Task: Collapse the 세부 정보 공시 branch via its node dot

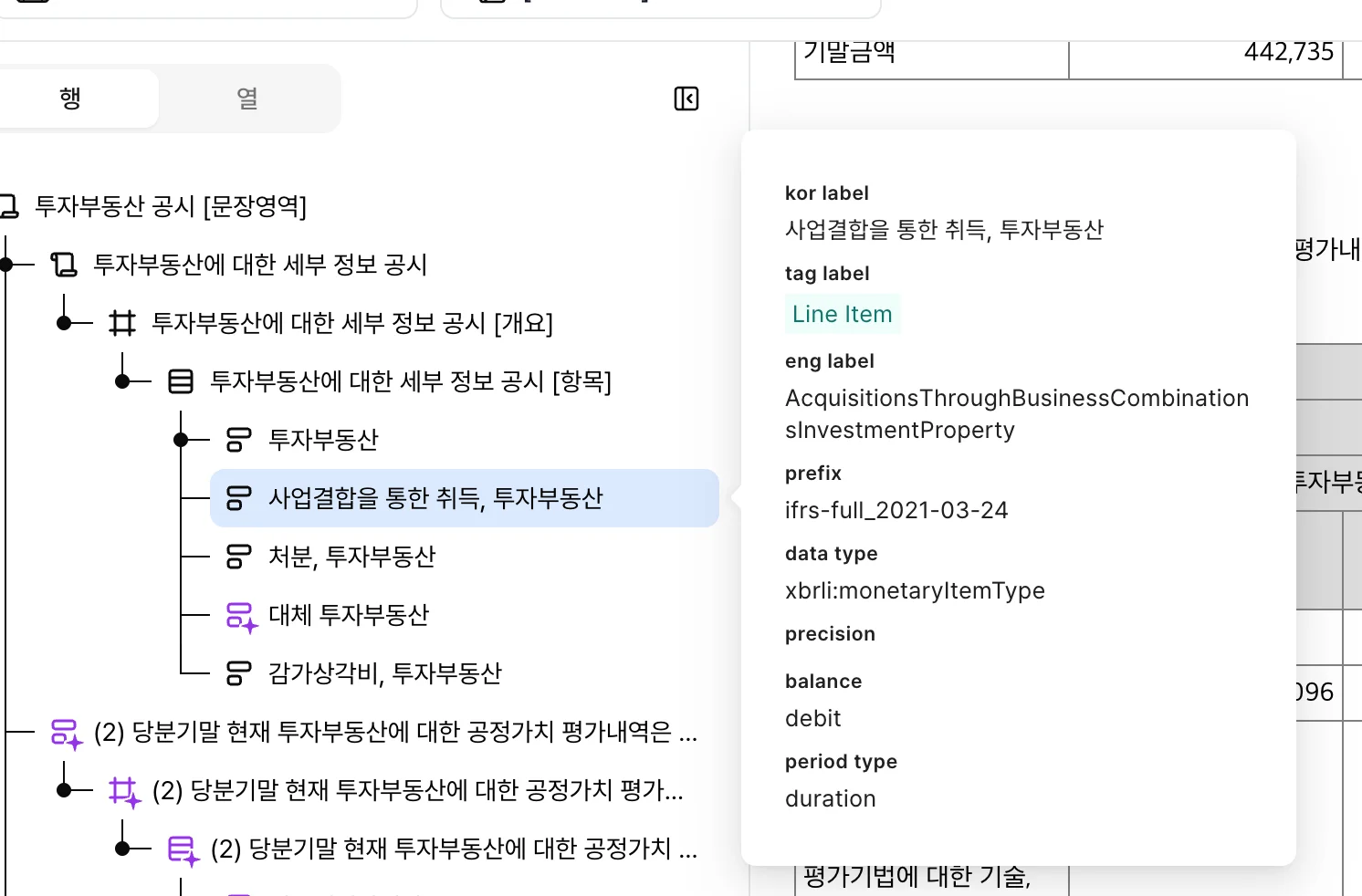Action: [7, 264]
